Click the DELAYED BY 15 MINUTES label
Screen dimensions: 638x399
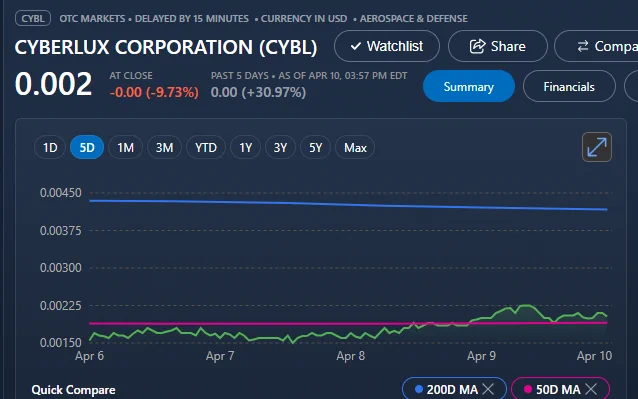click(x=192, y=19)
